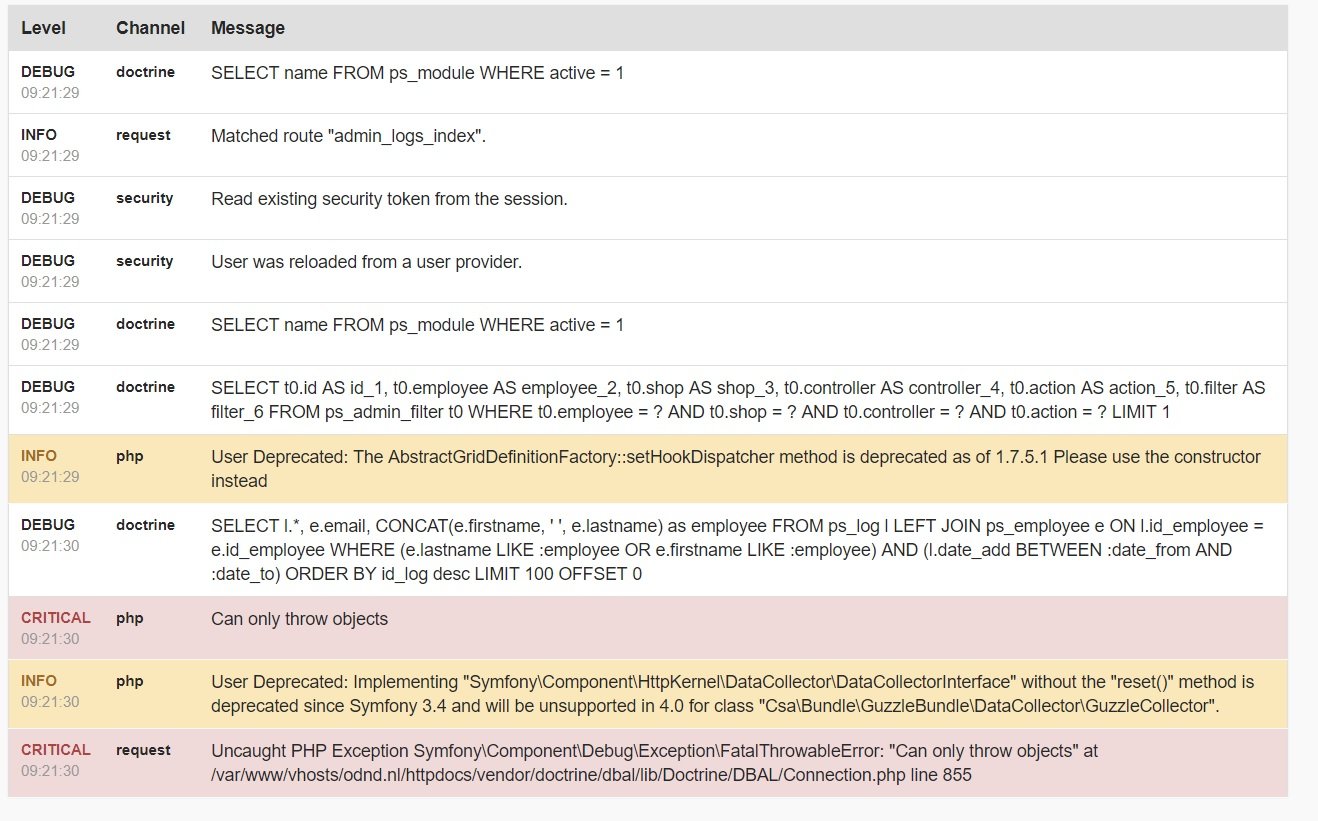
Task: Click the Can only throw objects message
Action: coord(299,619)
